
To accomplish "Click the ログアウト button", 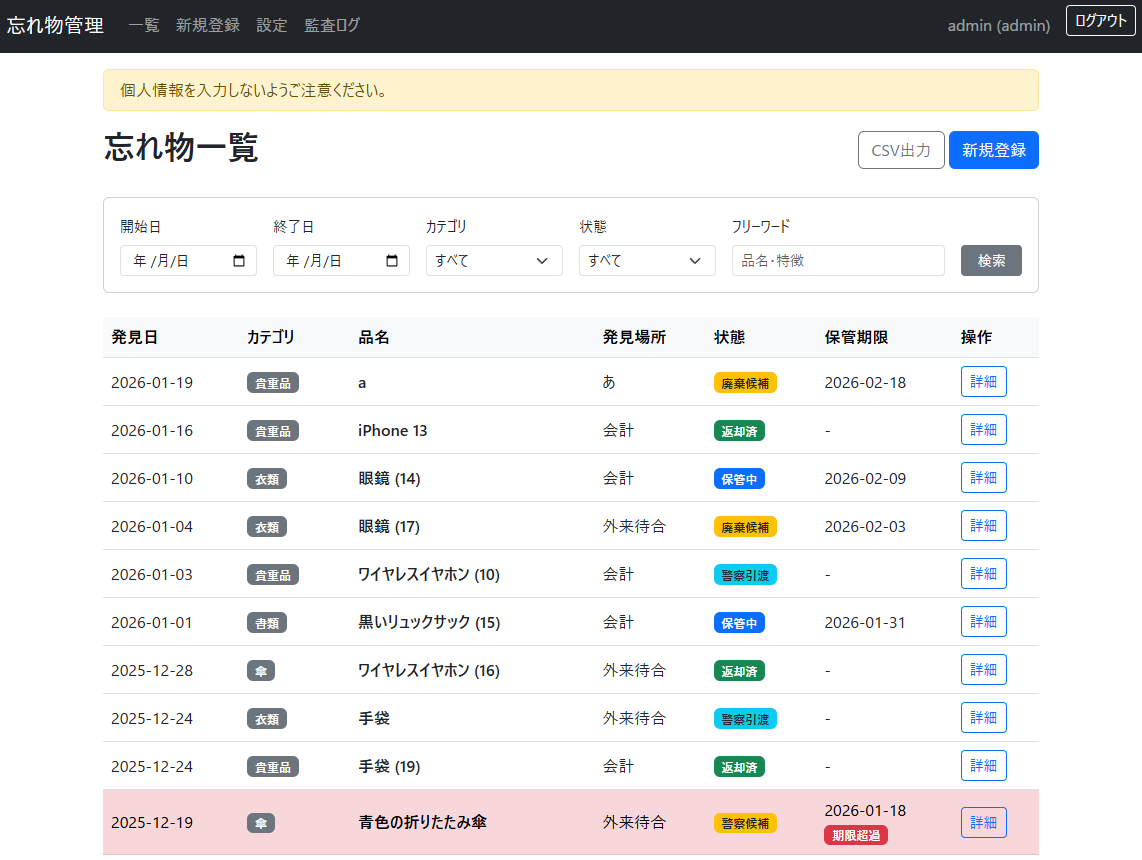I will click(1100, 20).
